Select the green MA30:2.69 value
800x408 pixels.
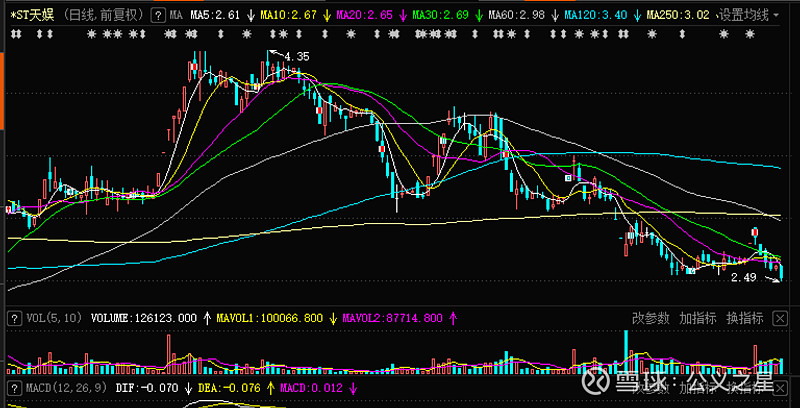(440, 16)
